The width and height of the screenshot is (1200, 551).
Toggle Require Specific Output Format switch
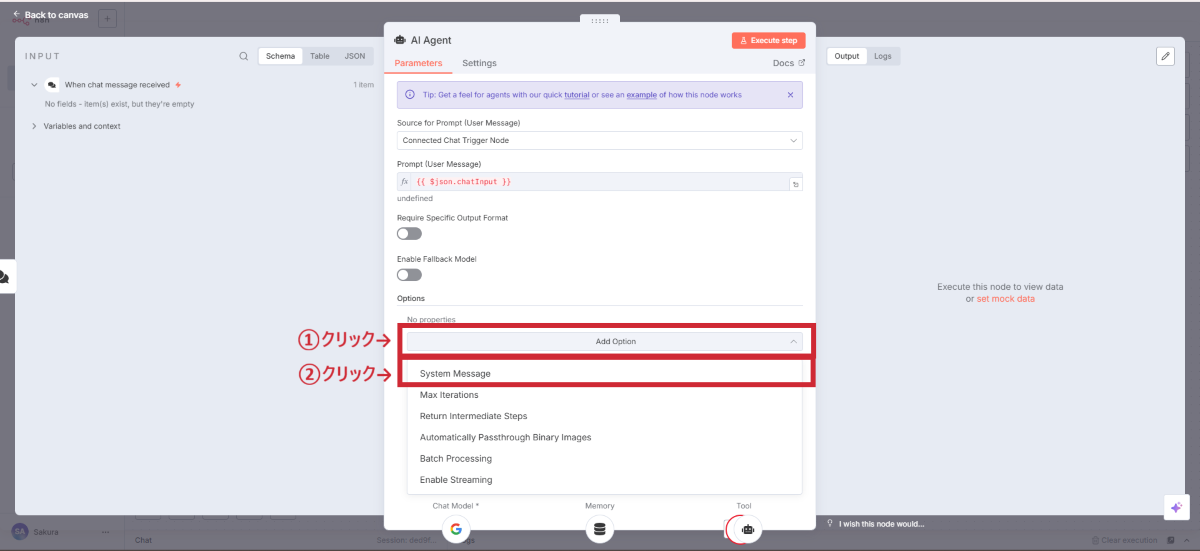409,234
